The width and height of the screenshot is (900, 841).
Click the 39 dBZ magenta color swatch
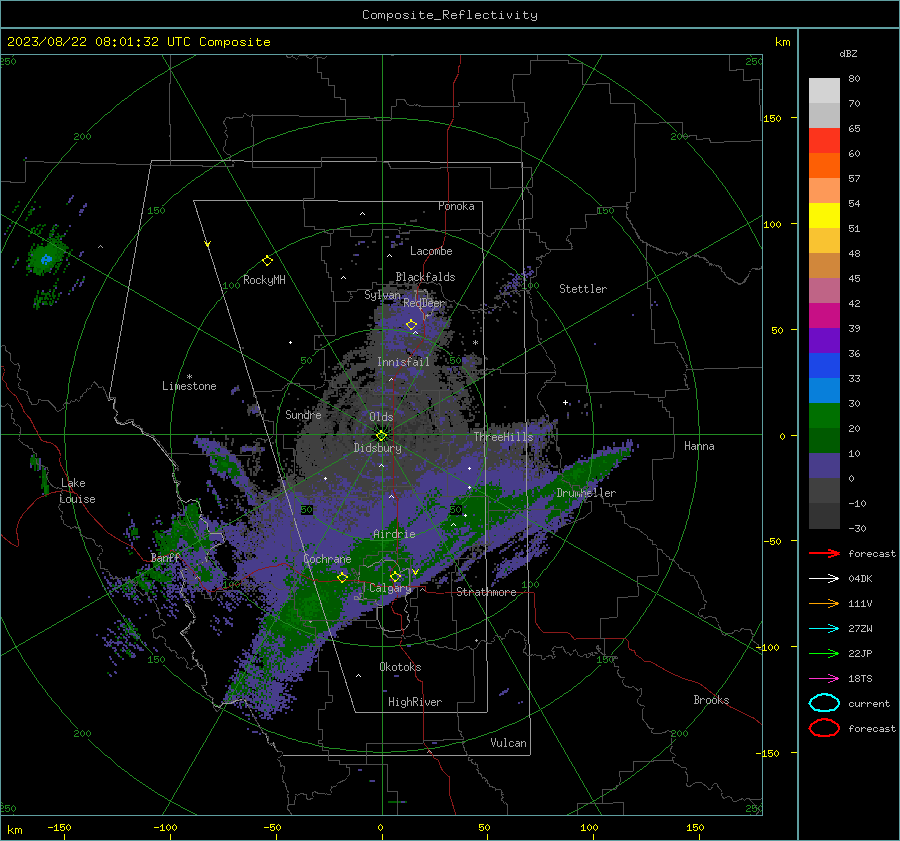click(x=824, y=316)
